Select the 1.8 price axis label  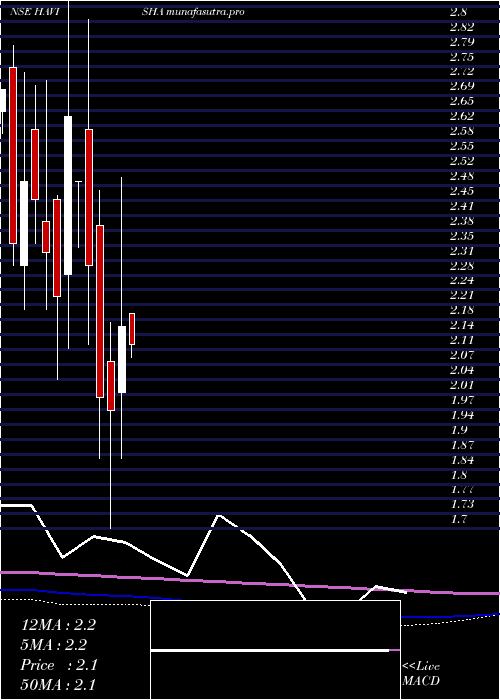[x=458, y=475]
